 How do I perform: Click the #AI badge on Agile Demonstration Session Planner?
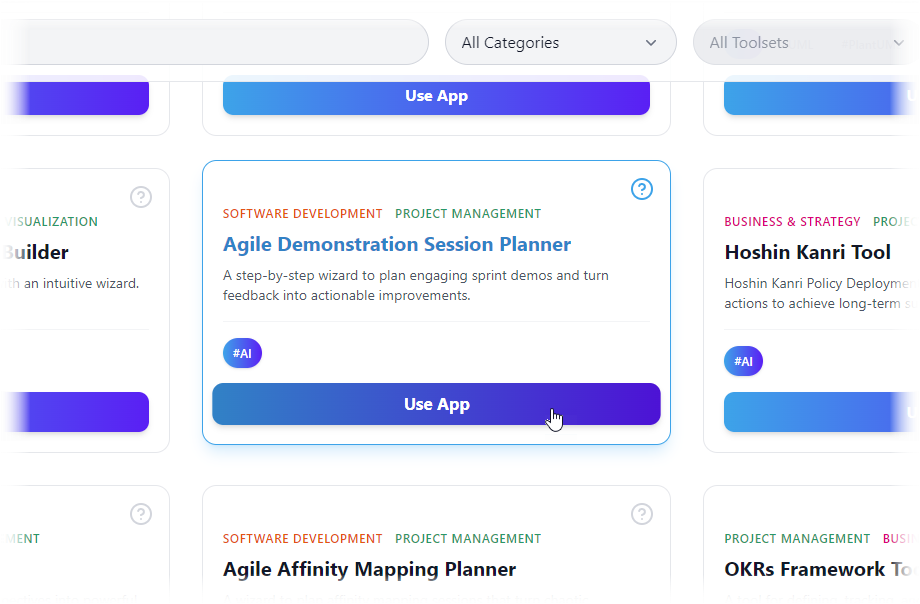click(241, 352)
